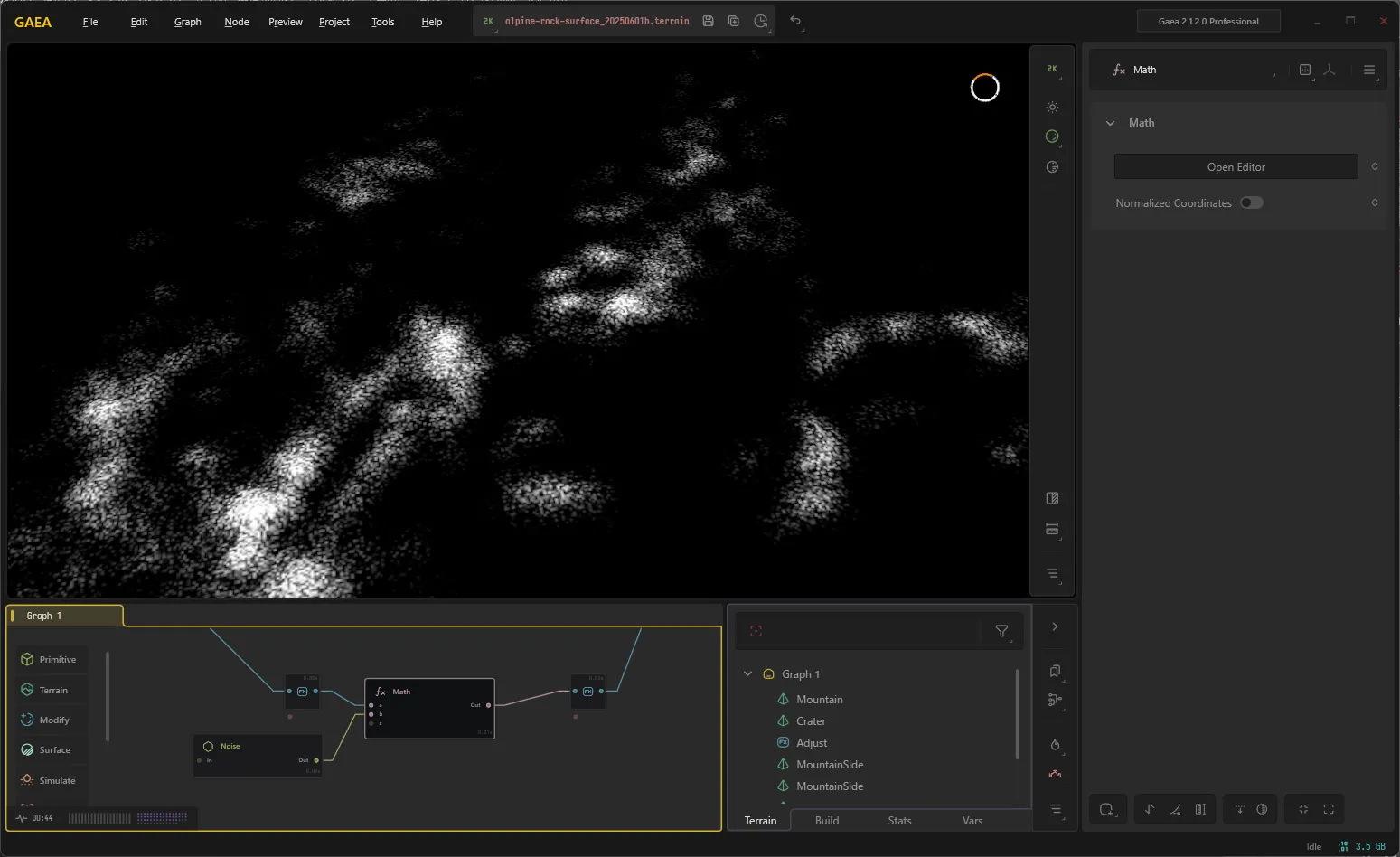Open the viewport sidebar list menu icon
The height and width of the screenshot is (857, 1400).
click(x=1052, y=573)
